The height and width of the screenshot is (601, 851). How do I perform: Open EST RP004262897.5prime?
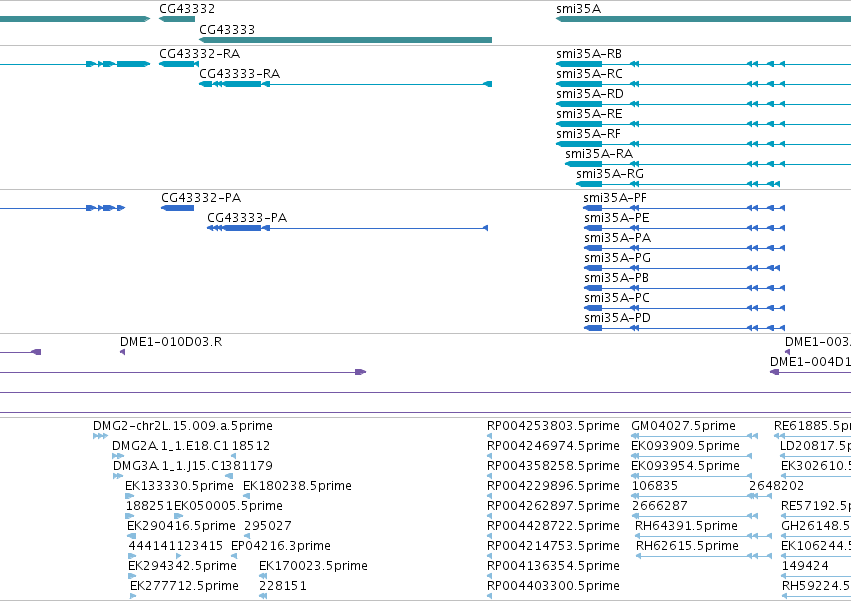553,506
